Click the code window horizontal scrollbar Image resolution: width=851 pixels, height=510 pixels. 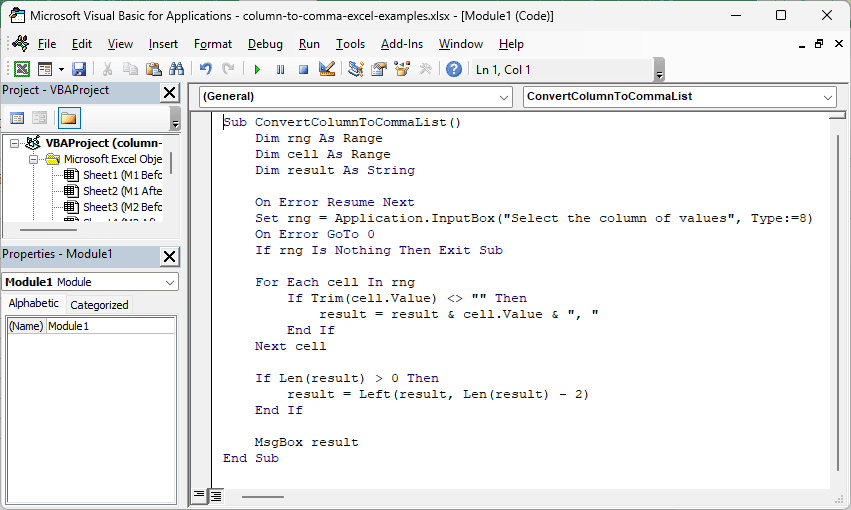tap(263, 496)
